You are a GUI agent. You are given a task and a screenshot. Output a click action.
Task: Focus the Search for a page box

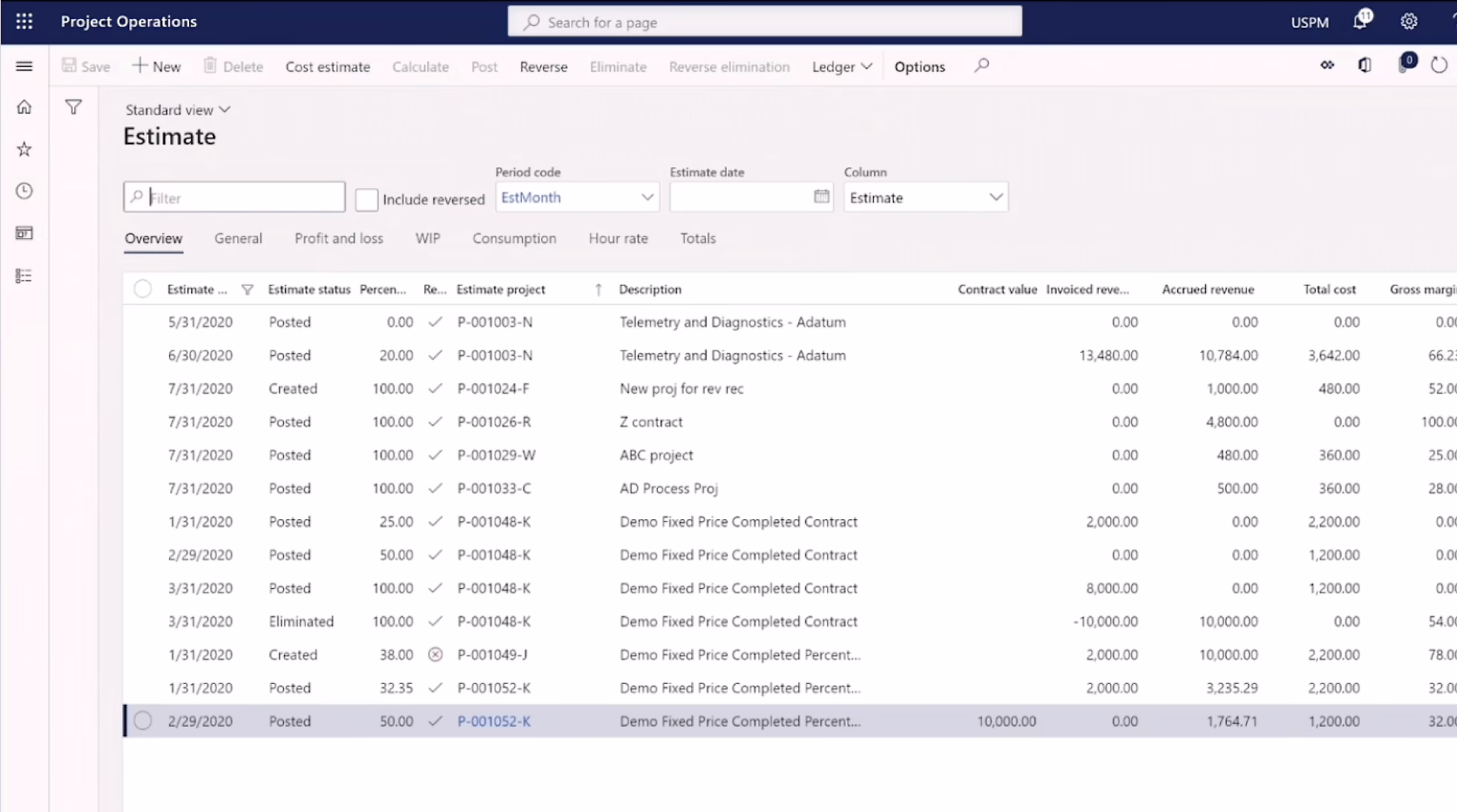coord(765,22)
